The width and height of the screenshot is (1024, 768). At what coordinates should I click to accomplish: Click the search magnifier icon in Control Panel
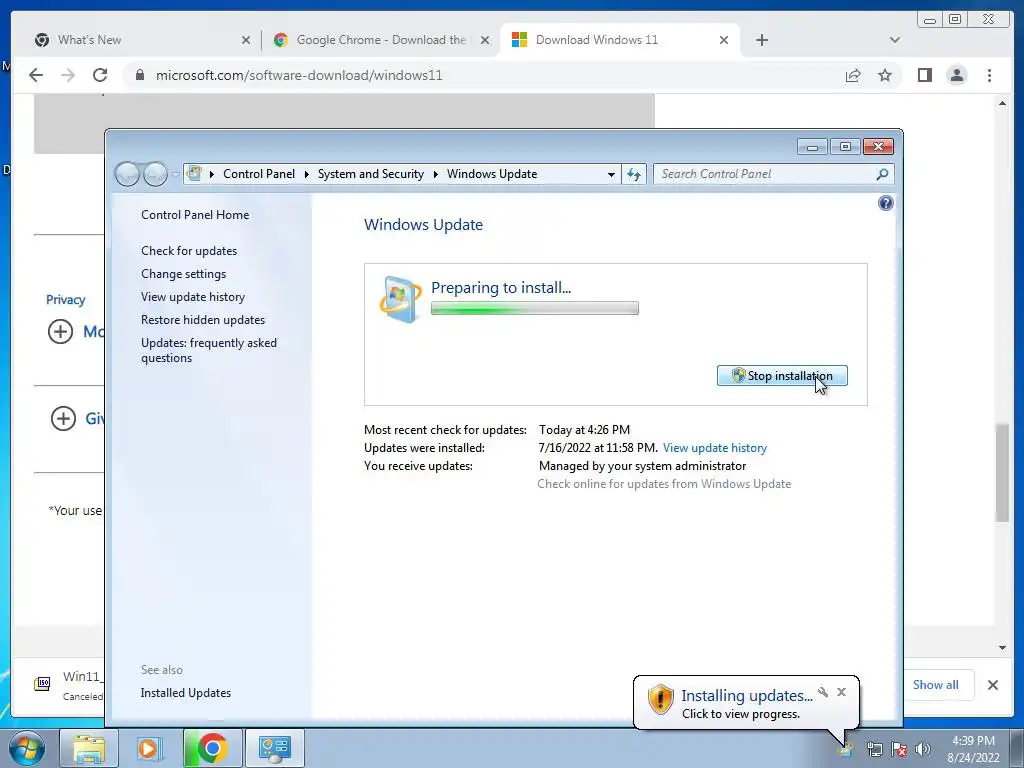(882, 174)
